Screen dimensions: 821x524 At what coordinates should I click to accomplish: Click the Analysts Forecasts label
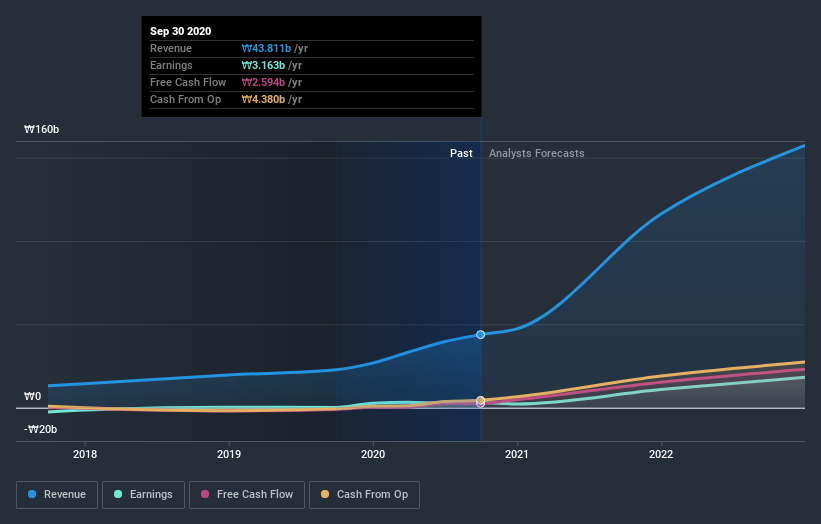point(537,153)
